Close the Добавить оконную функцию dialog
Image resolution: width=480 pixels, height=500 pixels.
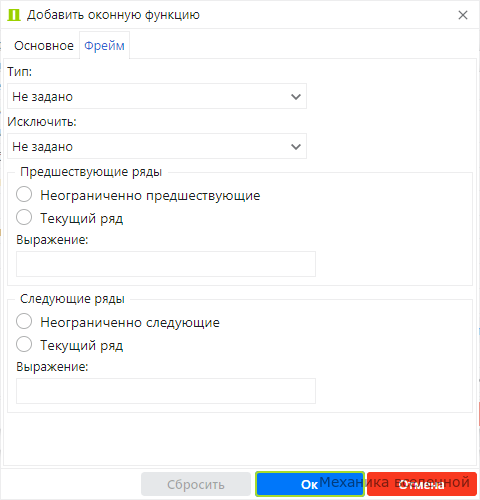[463, 15]
